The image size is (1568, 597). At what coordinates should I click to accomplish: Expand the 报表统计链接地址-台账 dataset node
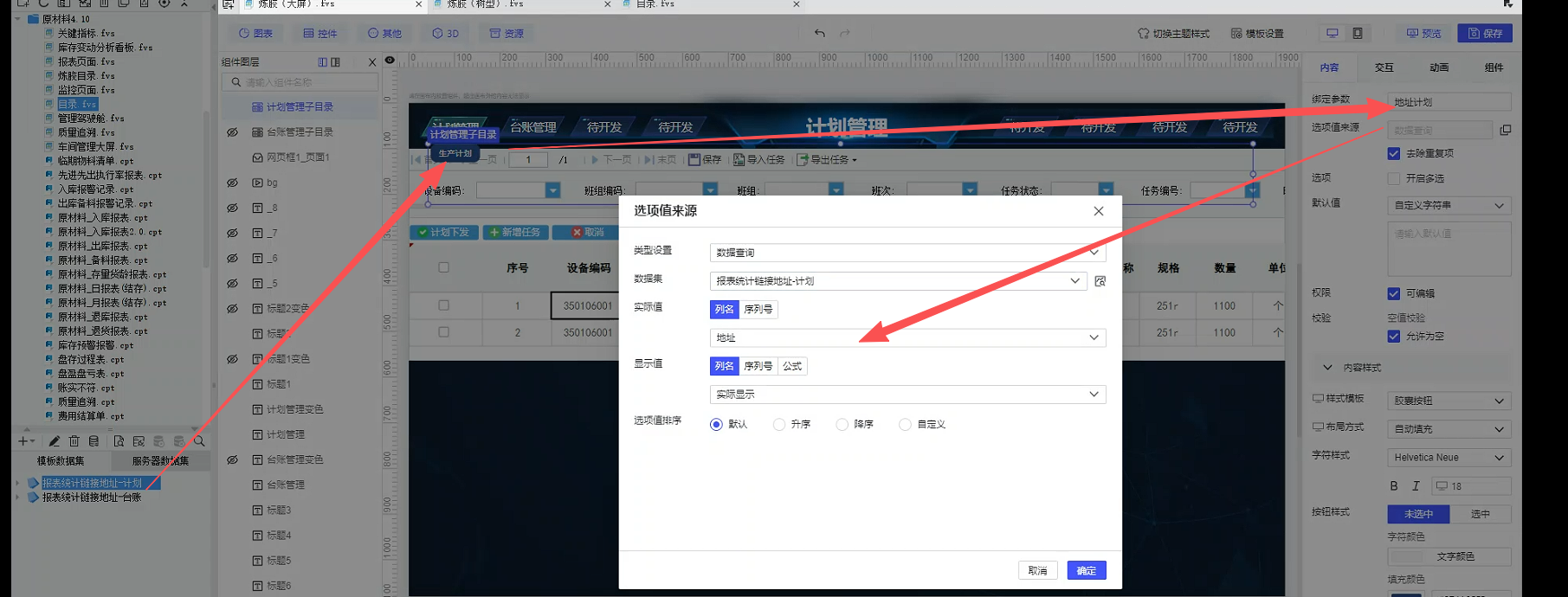tap(18, 497)
